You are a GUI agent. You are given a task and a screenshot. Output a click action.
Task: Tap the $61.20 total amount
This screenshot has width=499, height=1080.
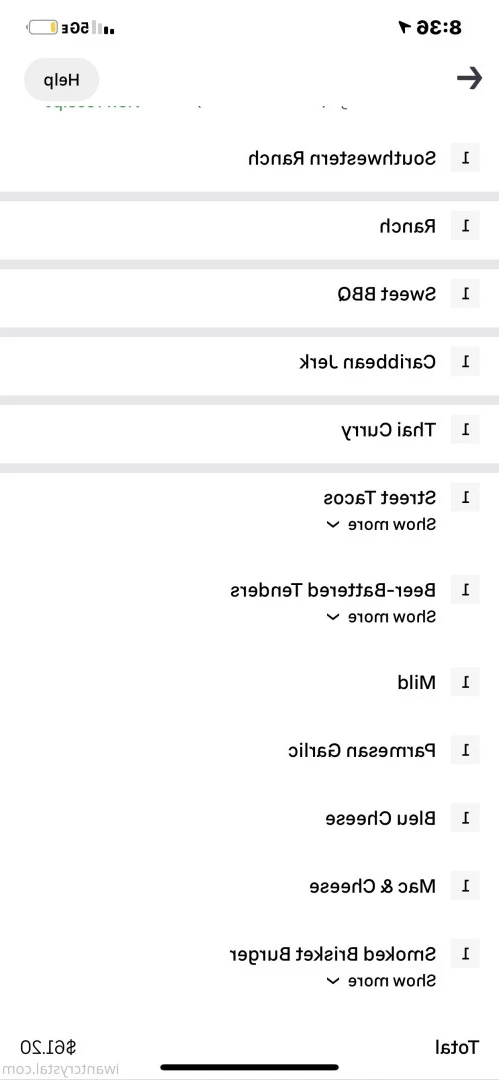click(48, 1048)
